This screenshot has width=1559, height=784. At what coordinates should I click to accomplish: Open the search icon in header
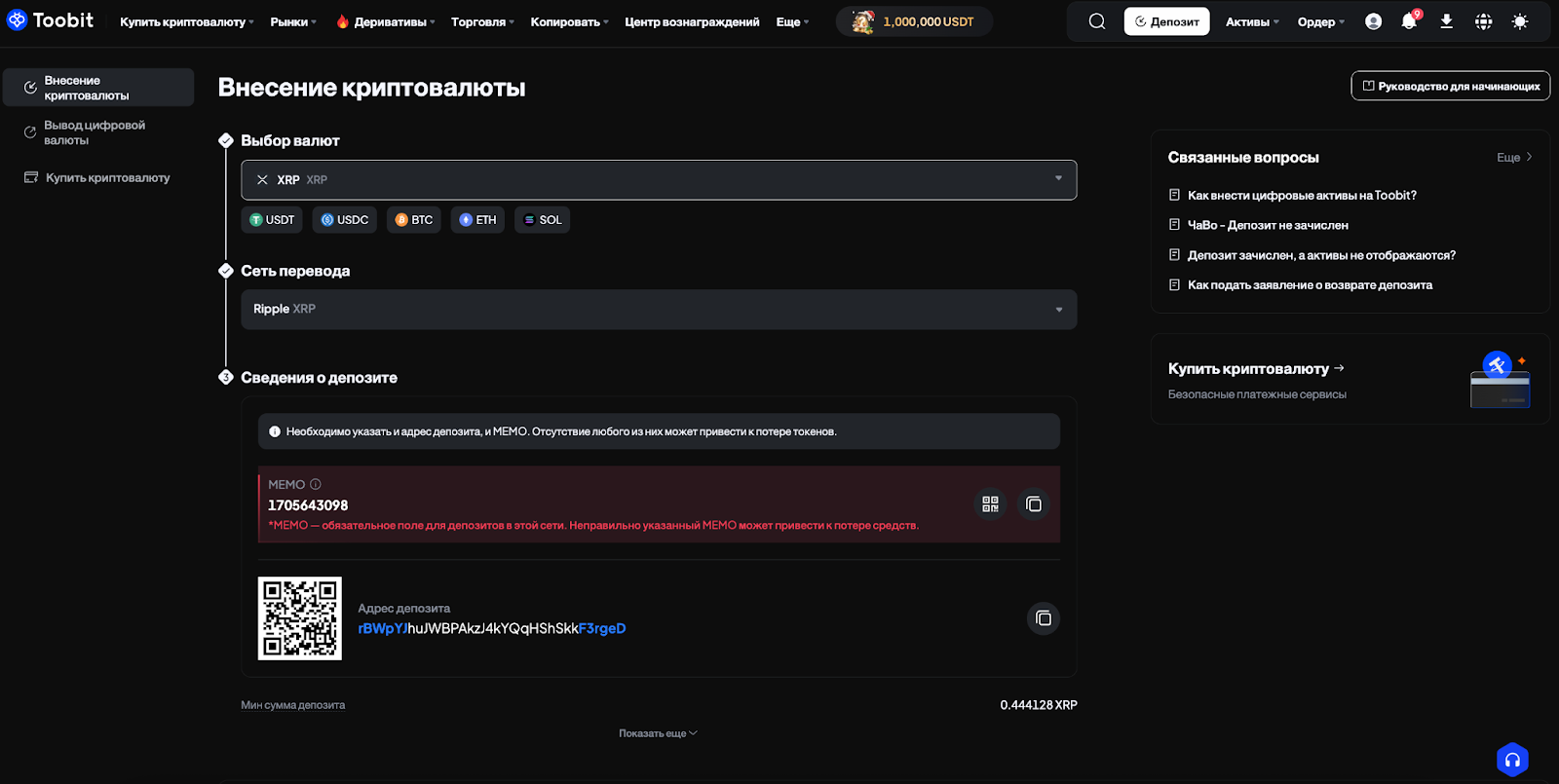click(x=1097, y=21)
